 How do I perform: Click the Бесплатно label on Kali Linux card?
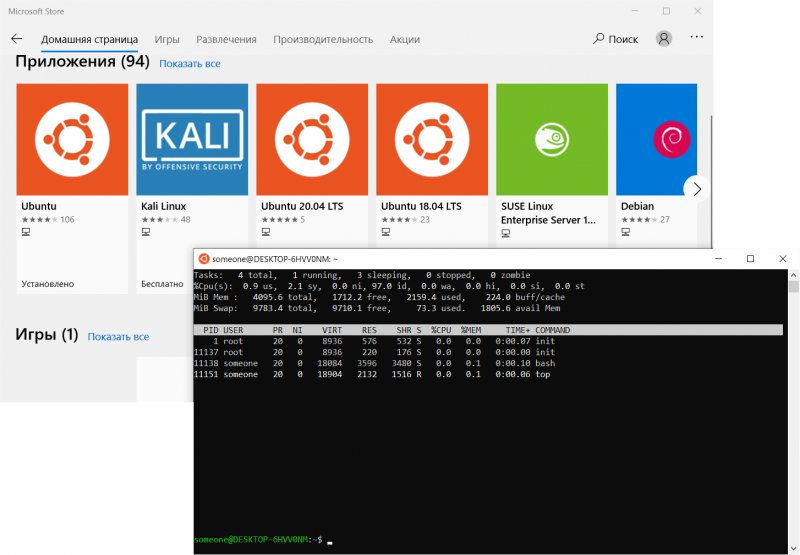tap(162, 284)
